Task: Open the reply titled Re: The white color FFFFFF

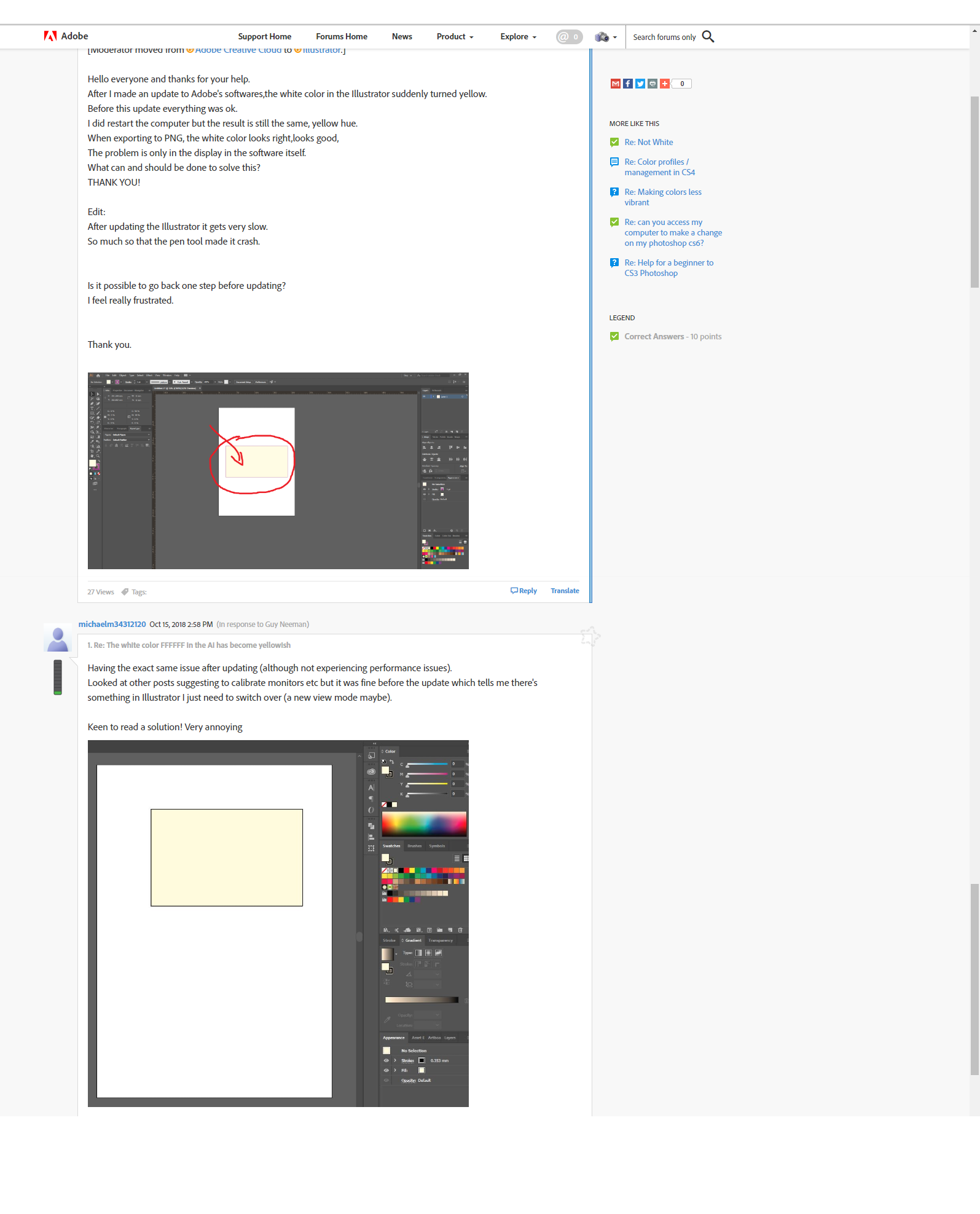Action: point(189,645)
